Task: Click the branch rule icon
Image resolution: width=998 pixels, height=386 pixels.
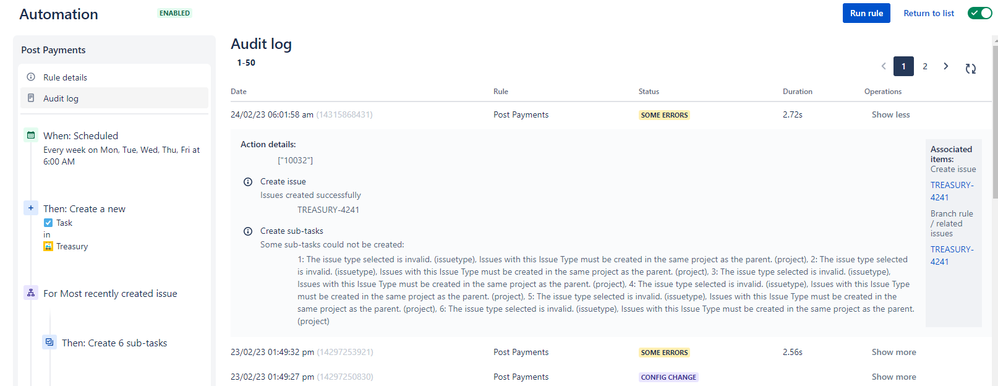Action: click(31, 294)
